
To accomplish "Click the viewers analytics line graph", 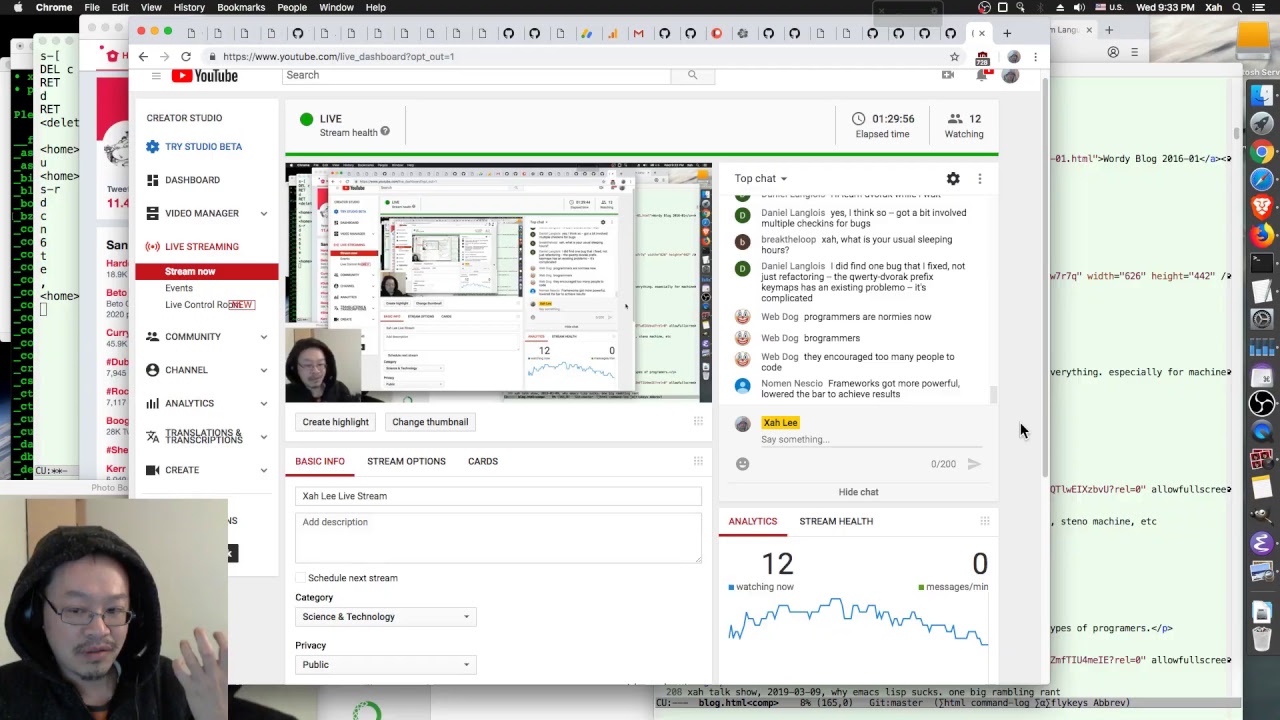I will 858,621.
